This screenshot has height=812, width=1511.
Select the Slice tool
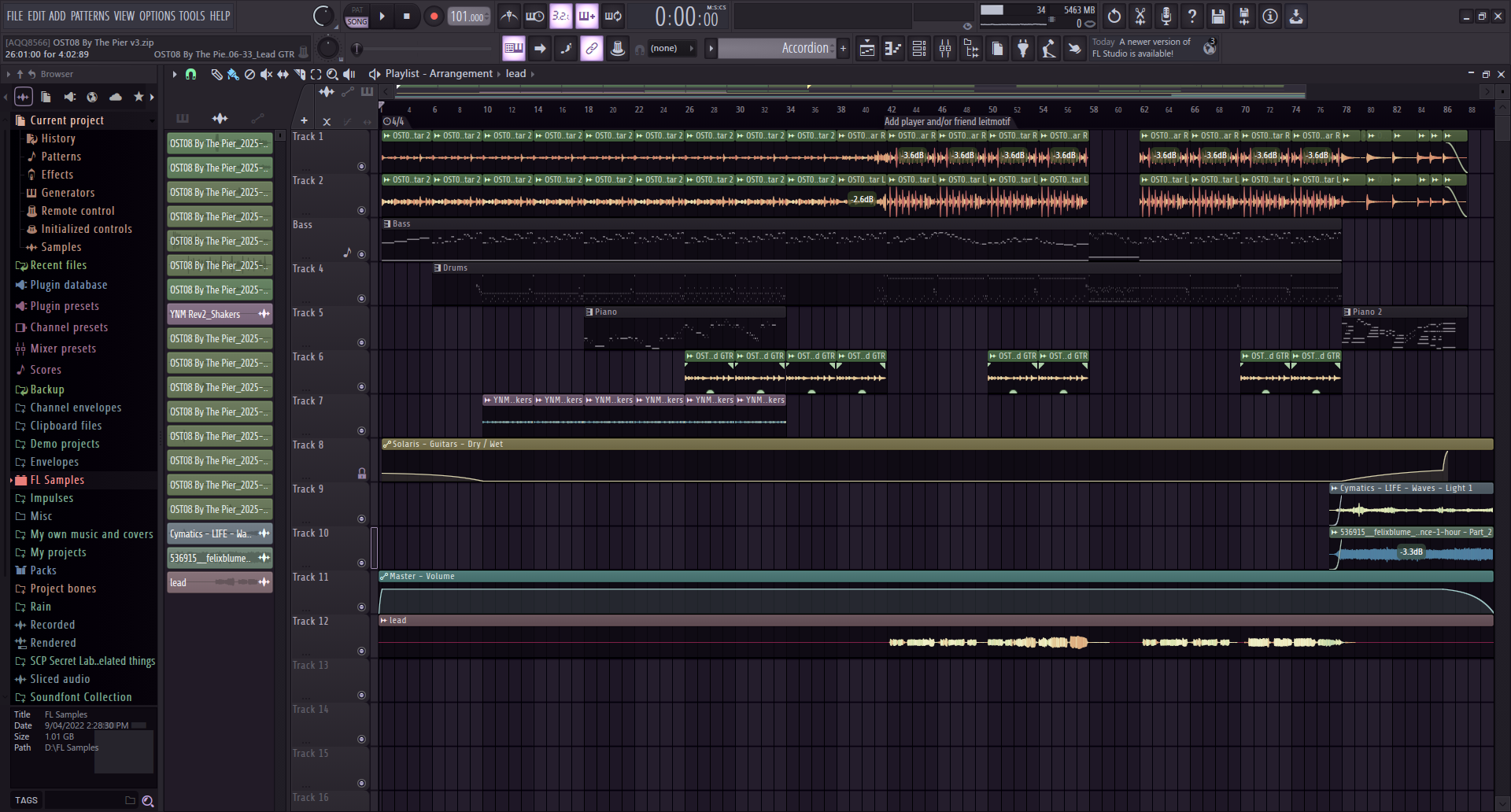coord(299,74)
